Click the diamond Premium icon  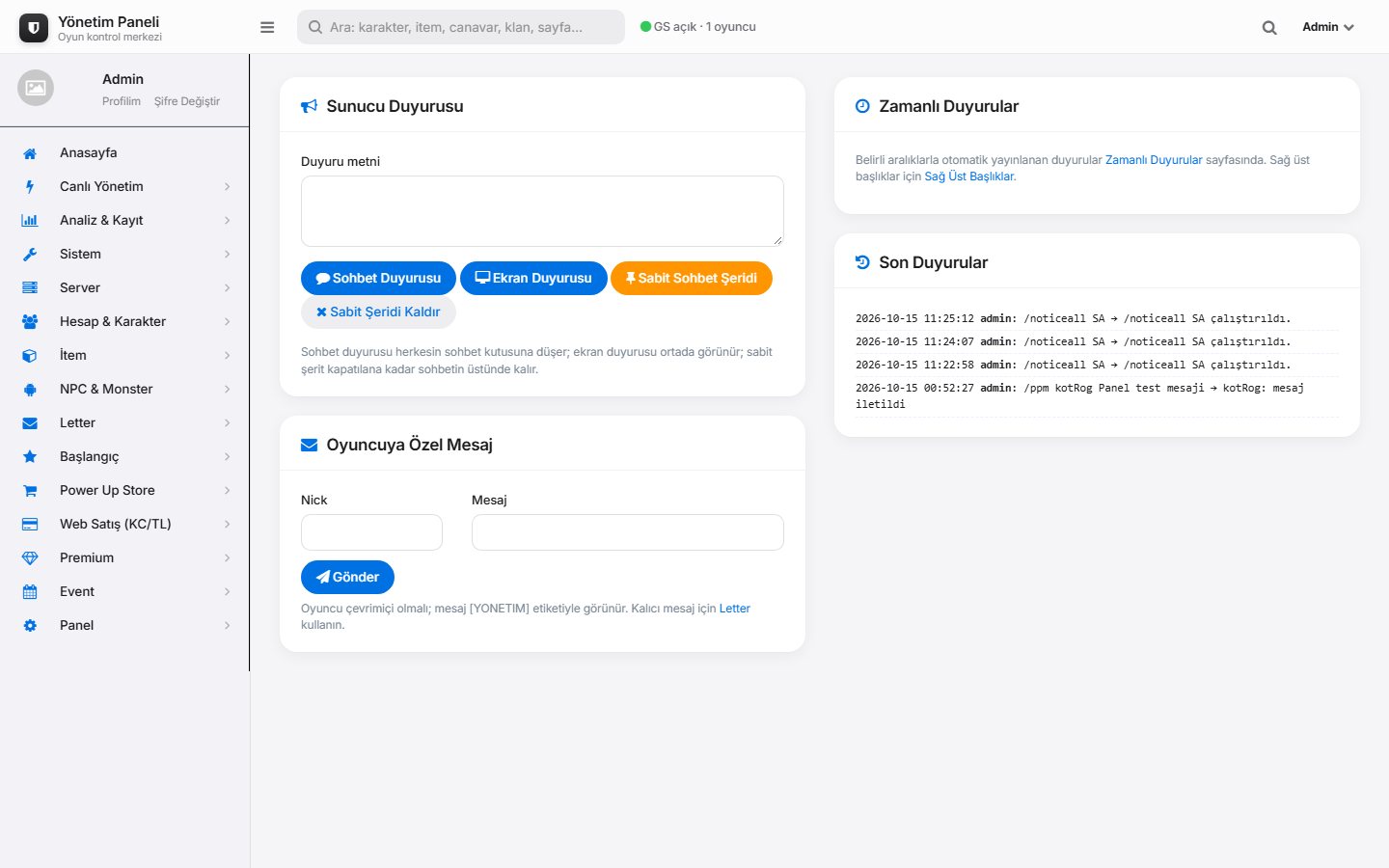tap(30, 558)
